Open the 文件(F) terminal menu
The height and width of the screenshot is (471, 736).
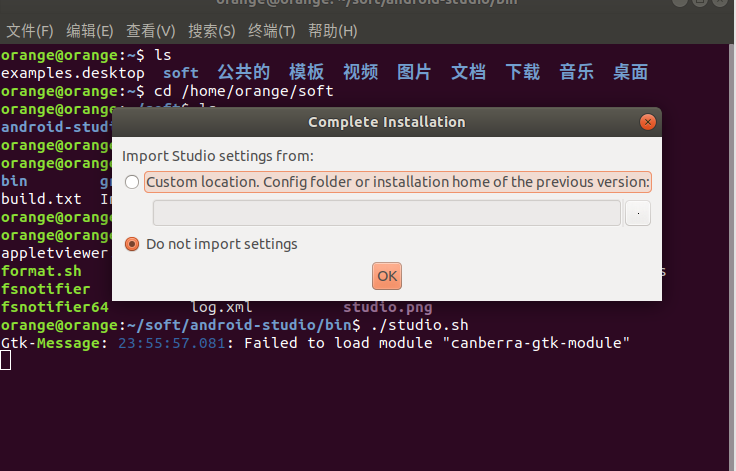[30, 31]
